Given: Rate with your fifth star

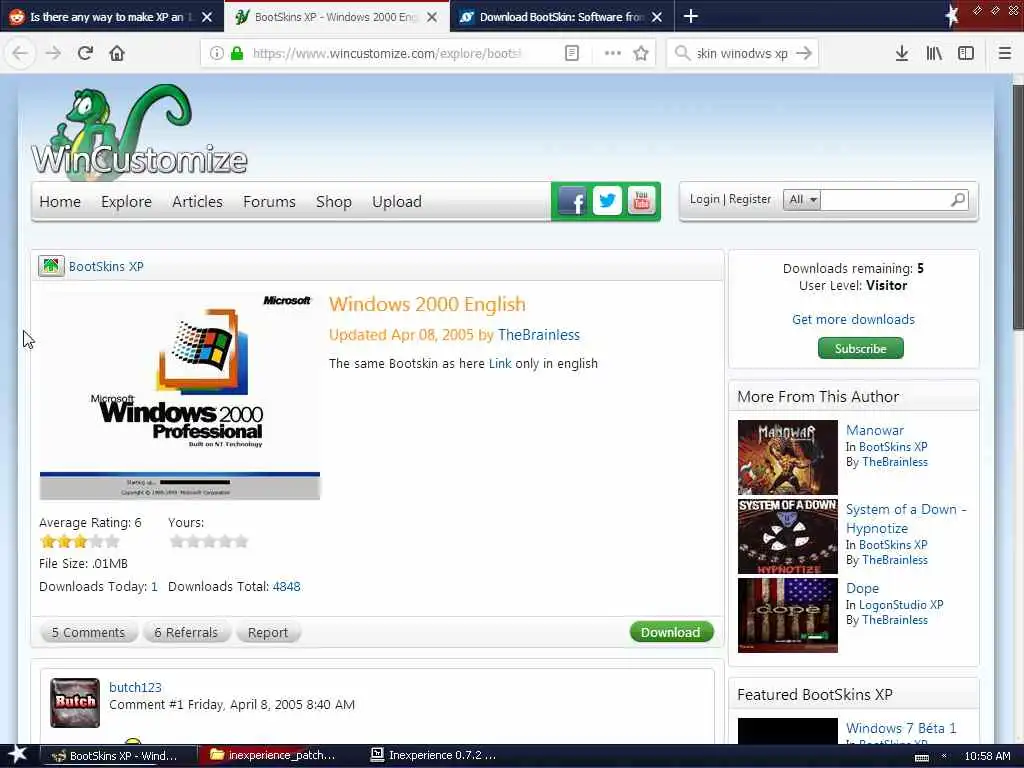Looking at the screenshot, I should [x=241, y=541].
